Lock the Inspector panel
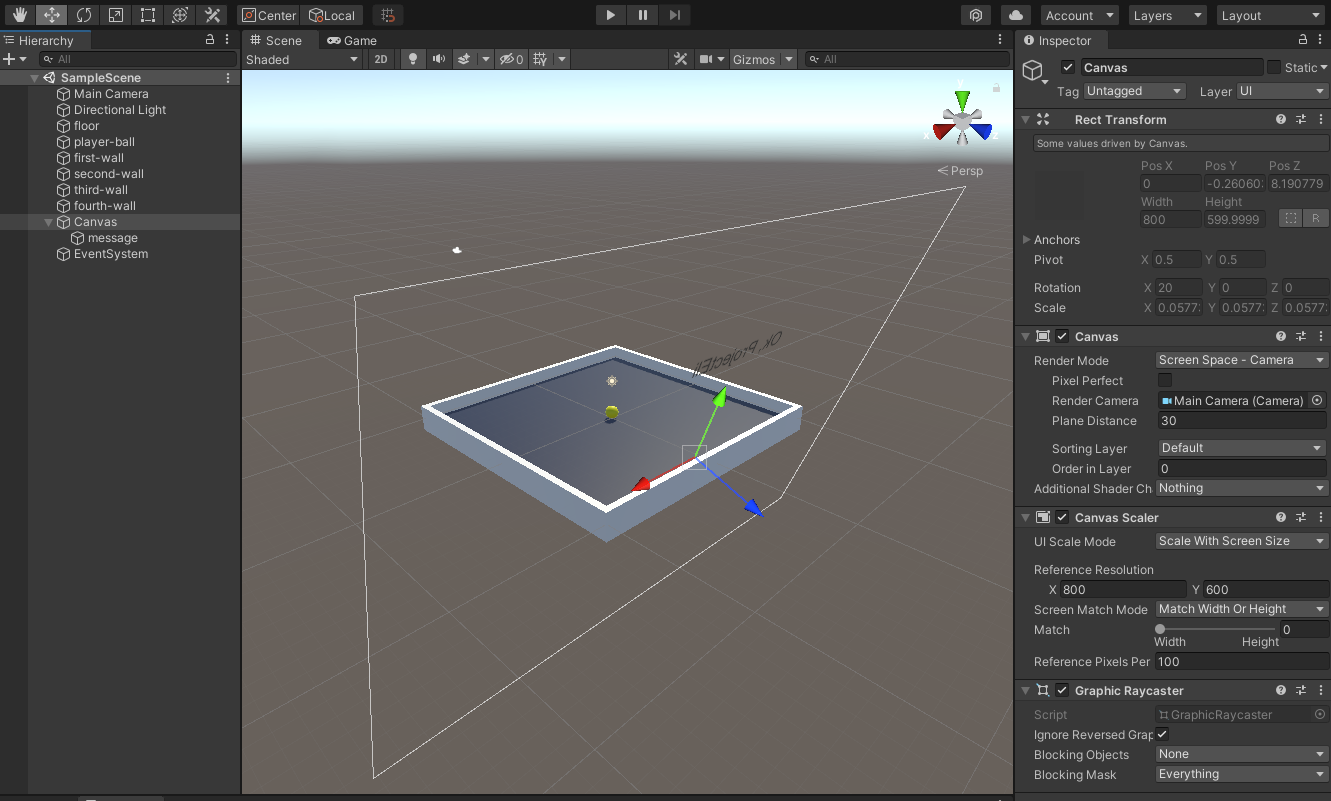The width and height of the screenshot is (1331, 801). click(x=1303, y=40)
